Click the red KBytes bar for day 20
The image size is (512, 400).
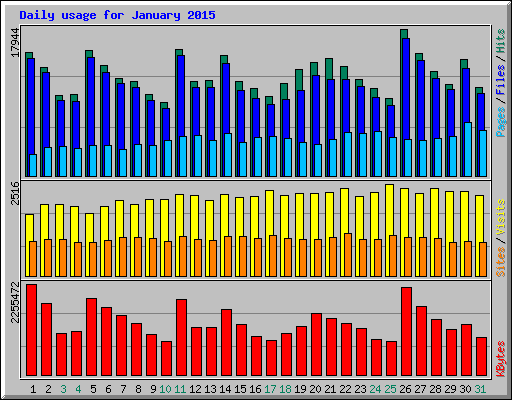(316, 345)
